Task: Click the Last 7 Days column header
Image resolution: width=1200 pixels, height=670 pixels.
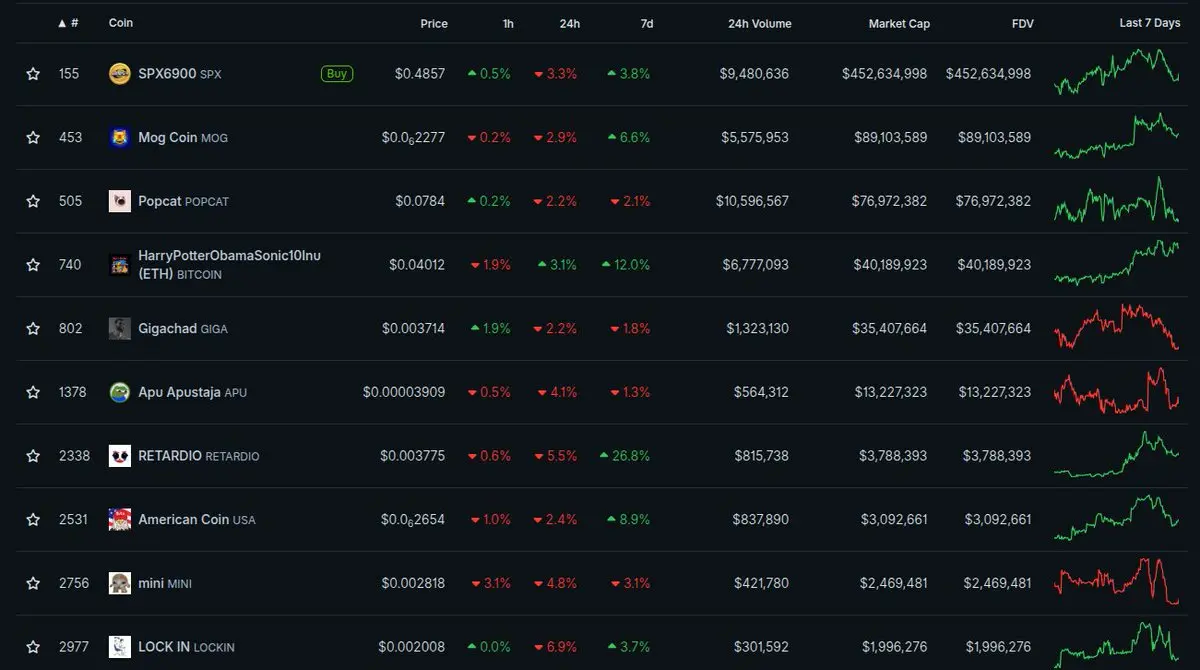Action: (x=1149, y=23)
